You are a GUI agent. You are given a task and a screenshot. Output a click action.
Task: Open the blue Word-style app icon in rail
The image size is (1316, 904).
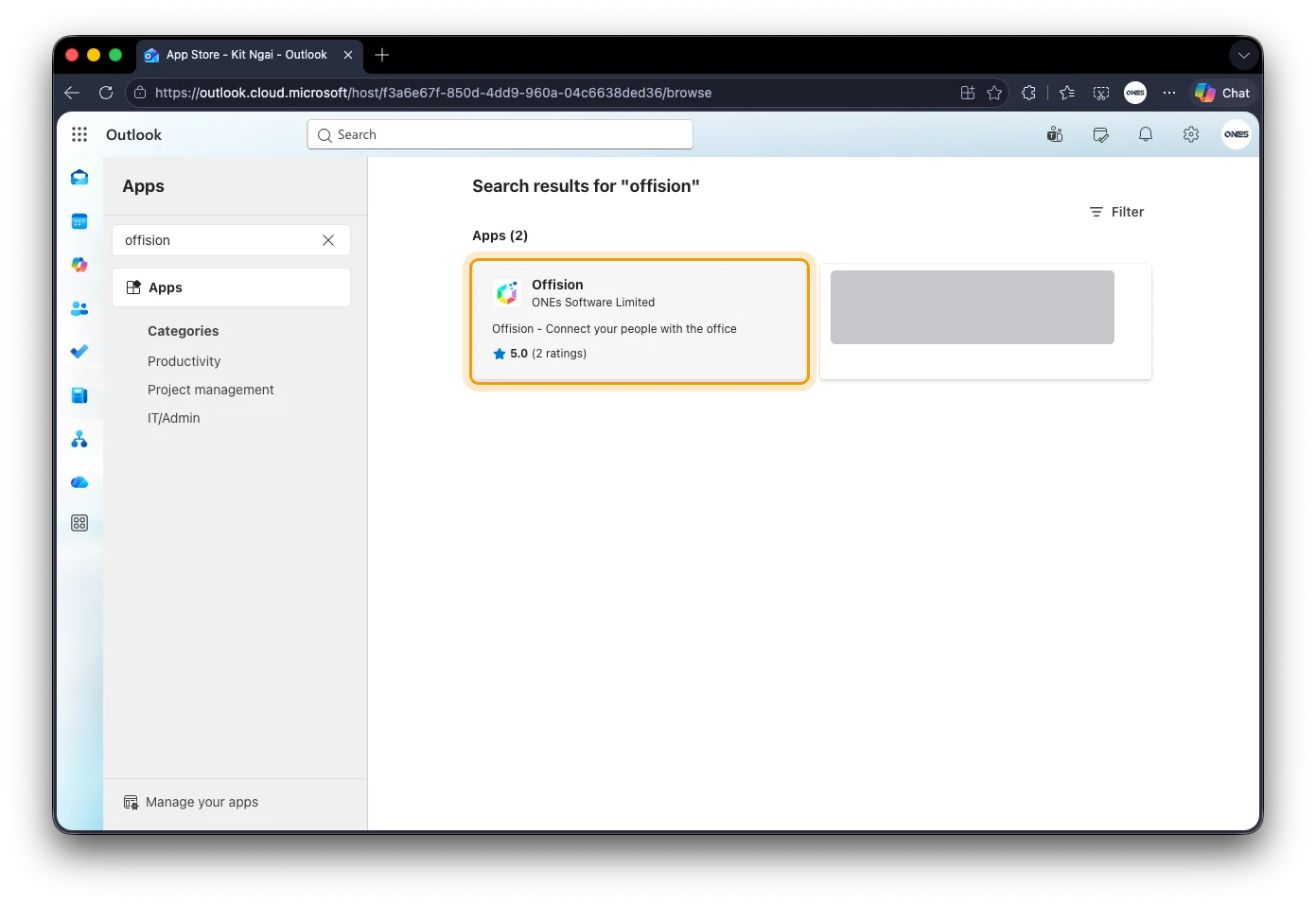click(x=79, y=395)
